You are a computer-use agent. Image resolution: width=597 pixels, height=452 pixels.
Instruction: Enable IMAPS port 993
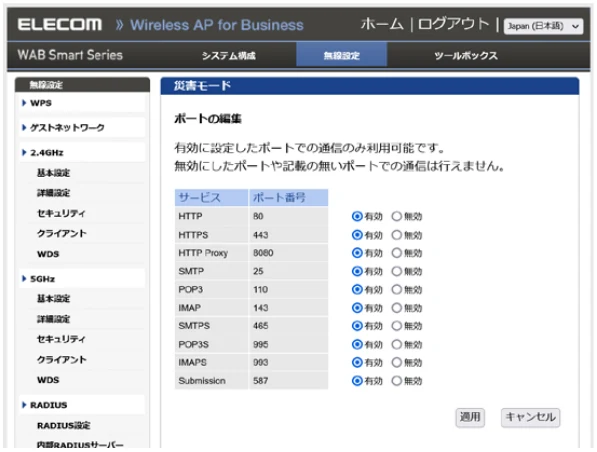point(357,363)
